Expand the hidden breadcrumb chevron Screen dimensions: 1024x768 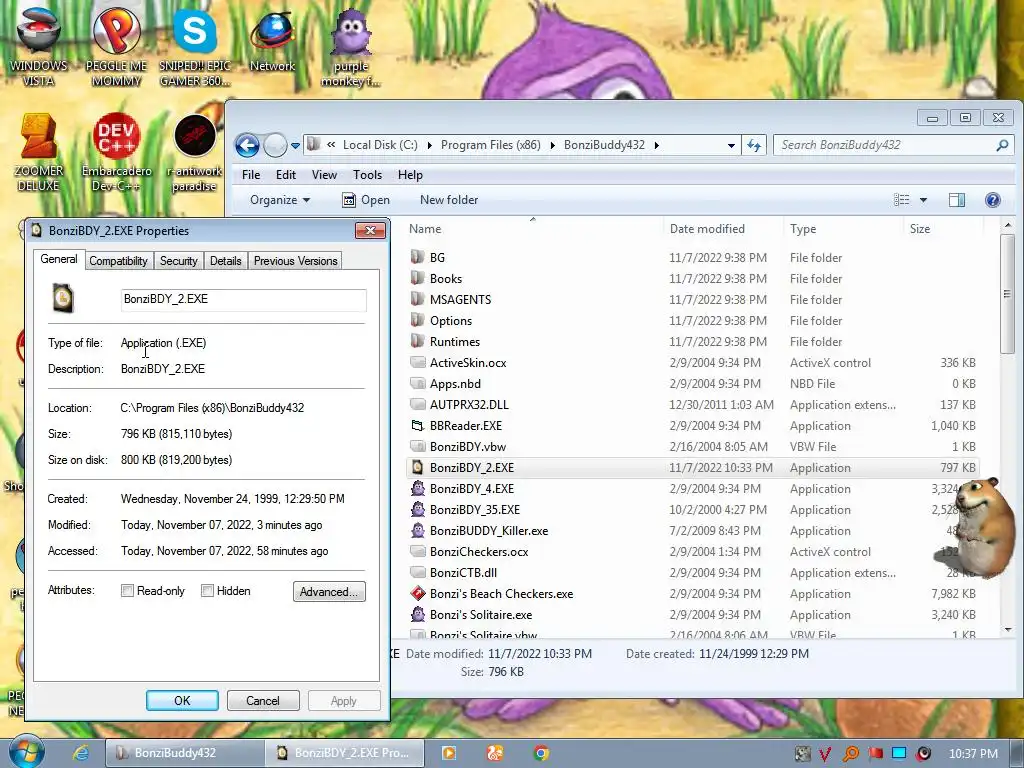click(331, 145)
